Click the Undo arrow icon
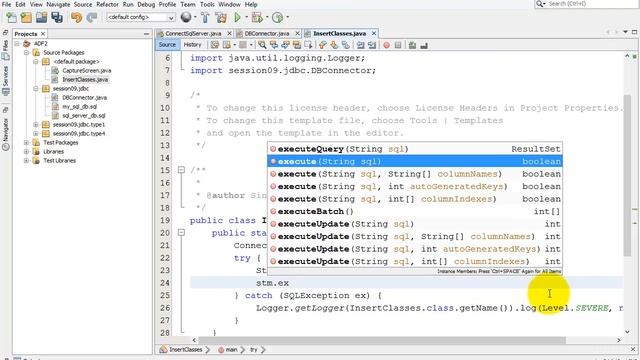 click(x=76, y=17)
